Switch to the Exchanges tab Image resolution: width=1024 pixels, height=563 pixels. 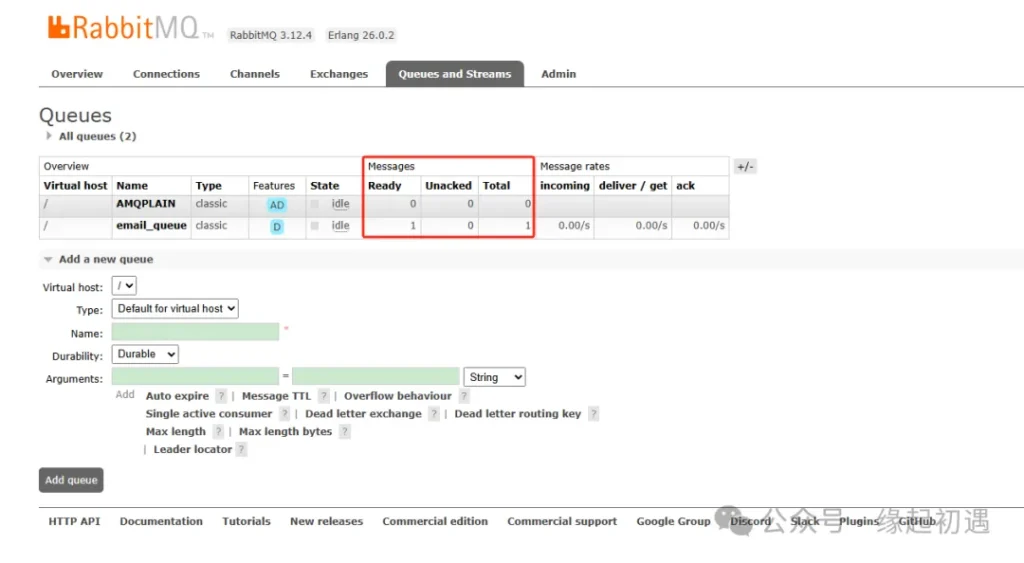339,74
